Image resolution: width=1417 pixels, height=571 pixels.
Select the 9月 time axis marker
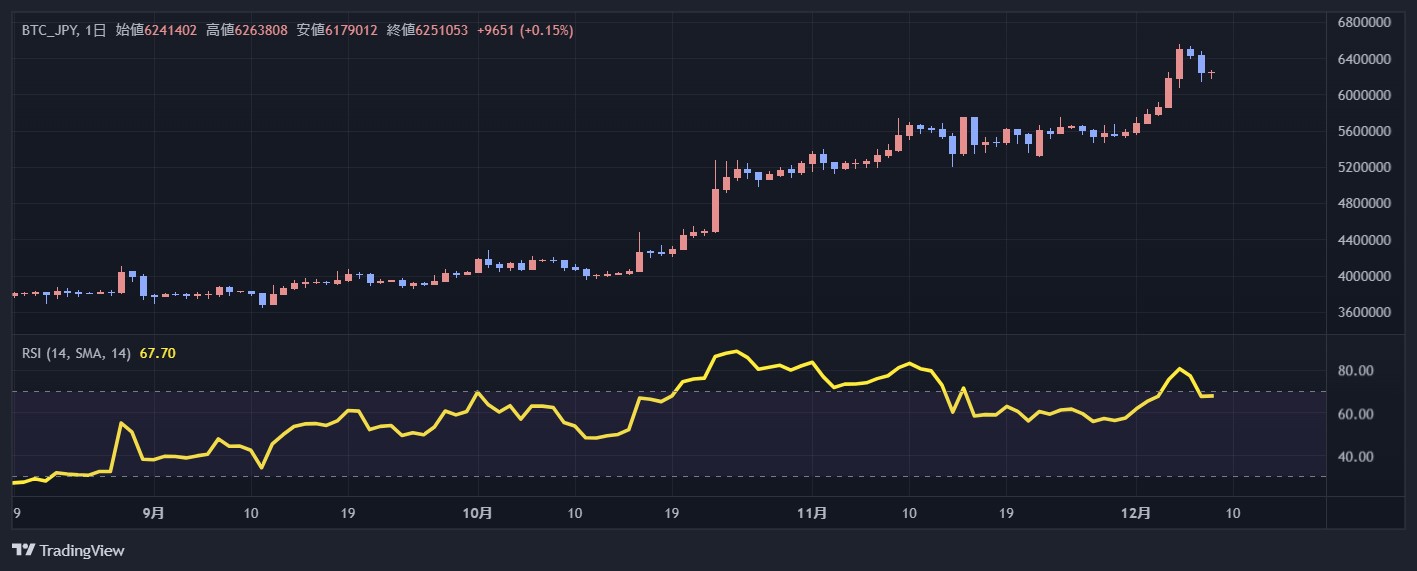click(153, 513)
